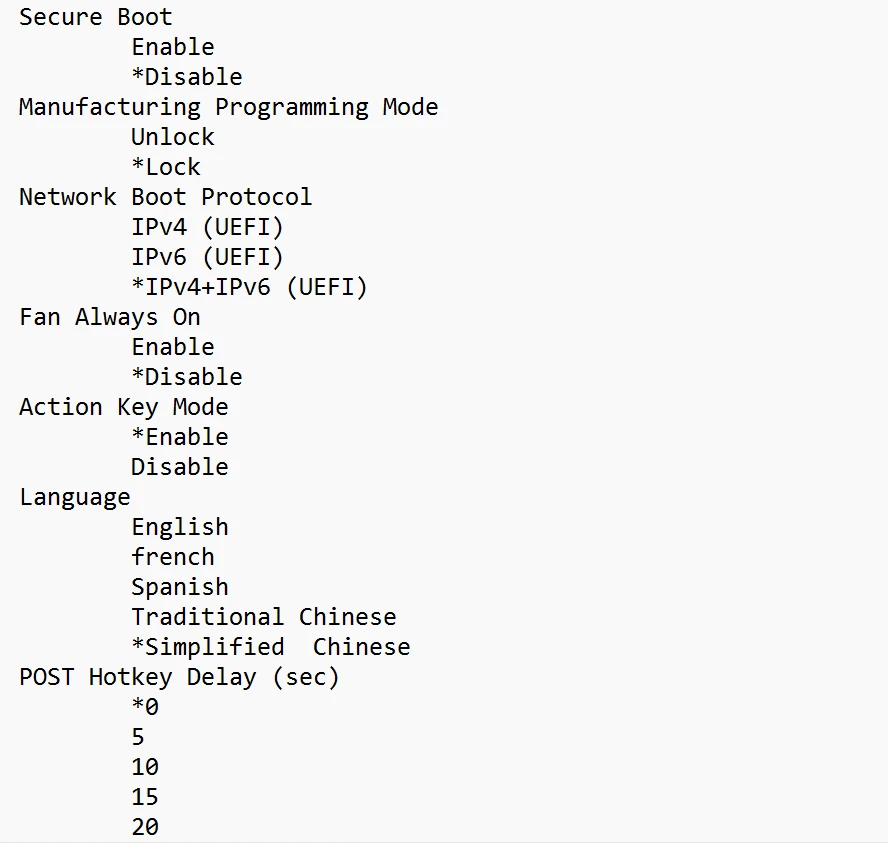The image size is (888, 843).
Task: Click the Language heading
Action: tap(75, 497)
